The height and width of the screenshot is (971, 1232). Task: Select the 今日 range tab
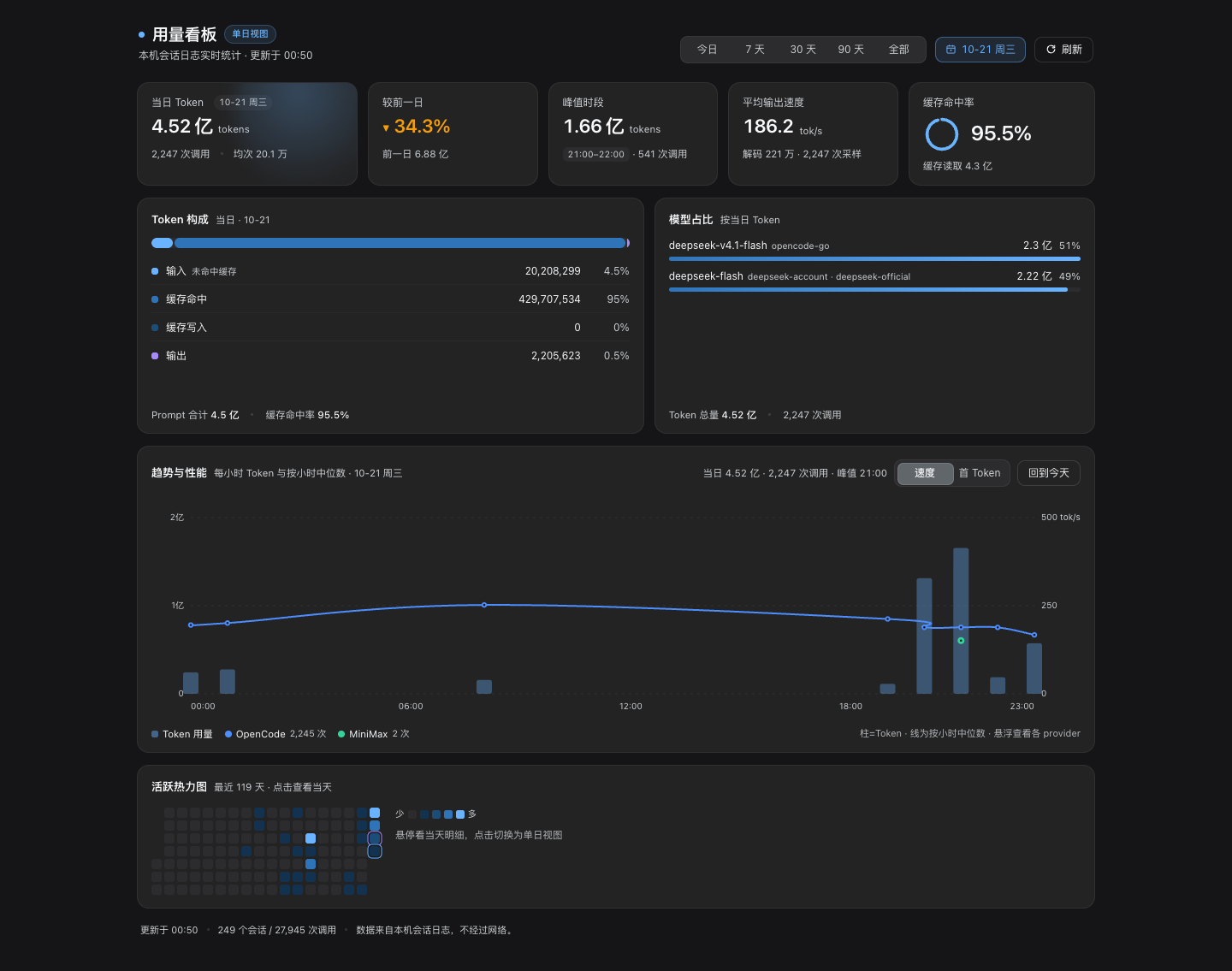707,50
